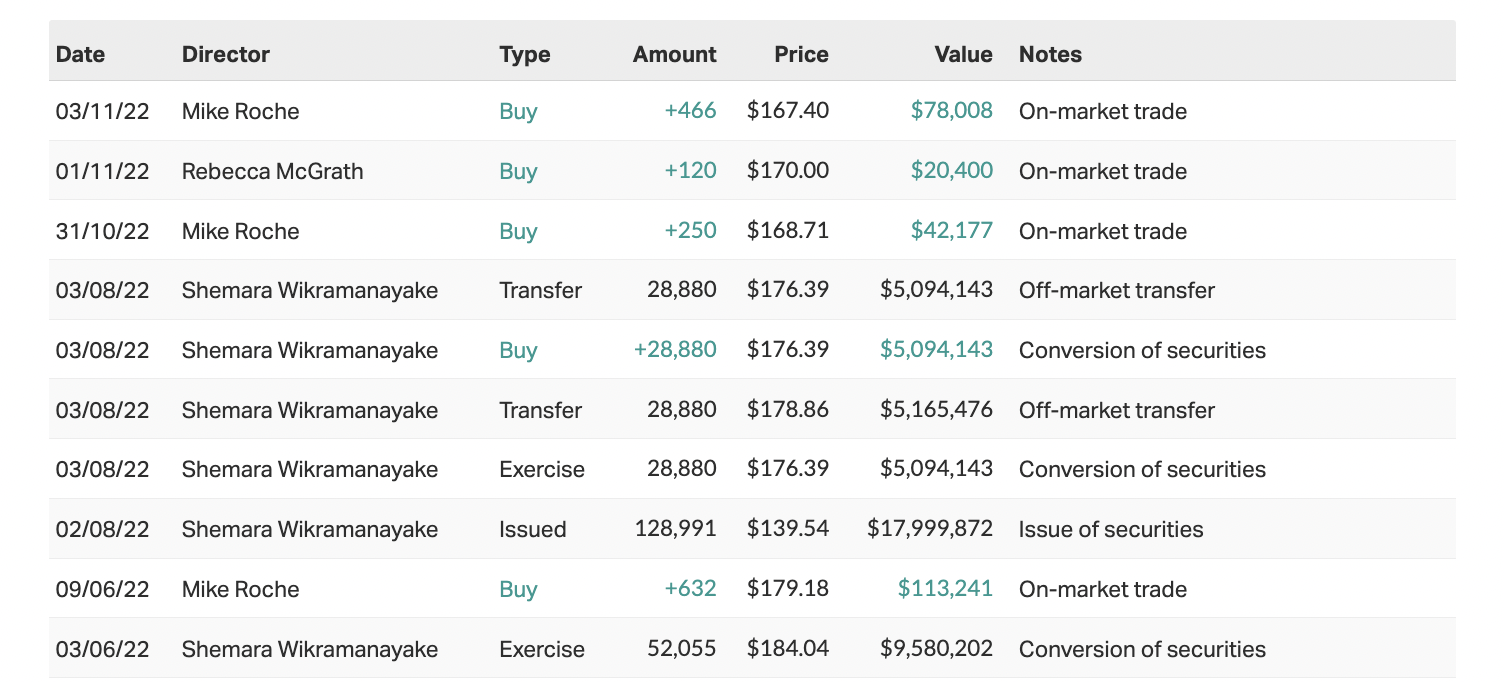Click the Date column header
This screenshot has width=1504, height=682.
pyautogui.click(x=80, y=54)
